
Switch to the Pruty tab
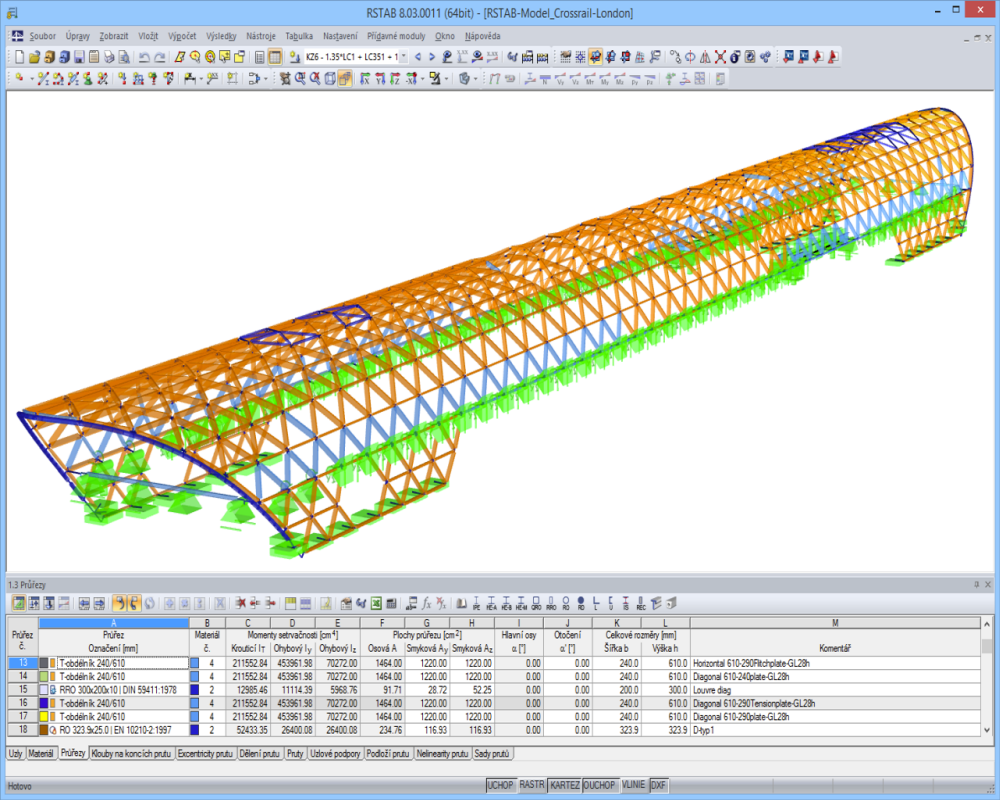click(x=295, y=753)
